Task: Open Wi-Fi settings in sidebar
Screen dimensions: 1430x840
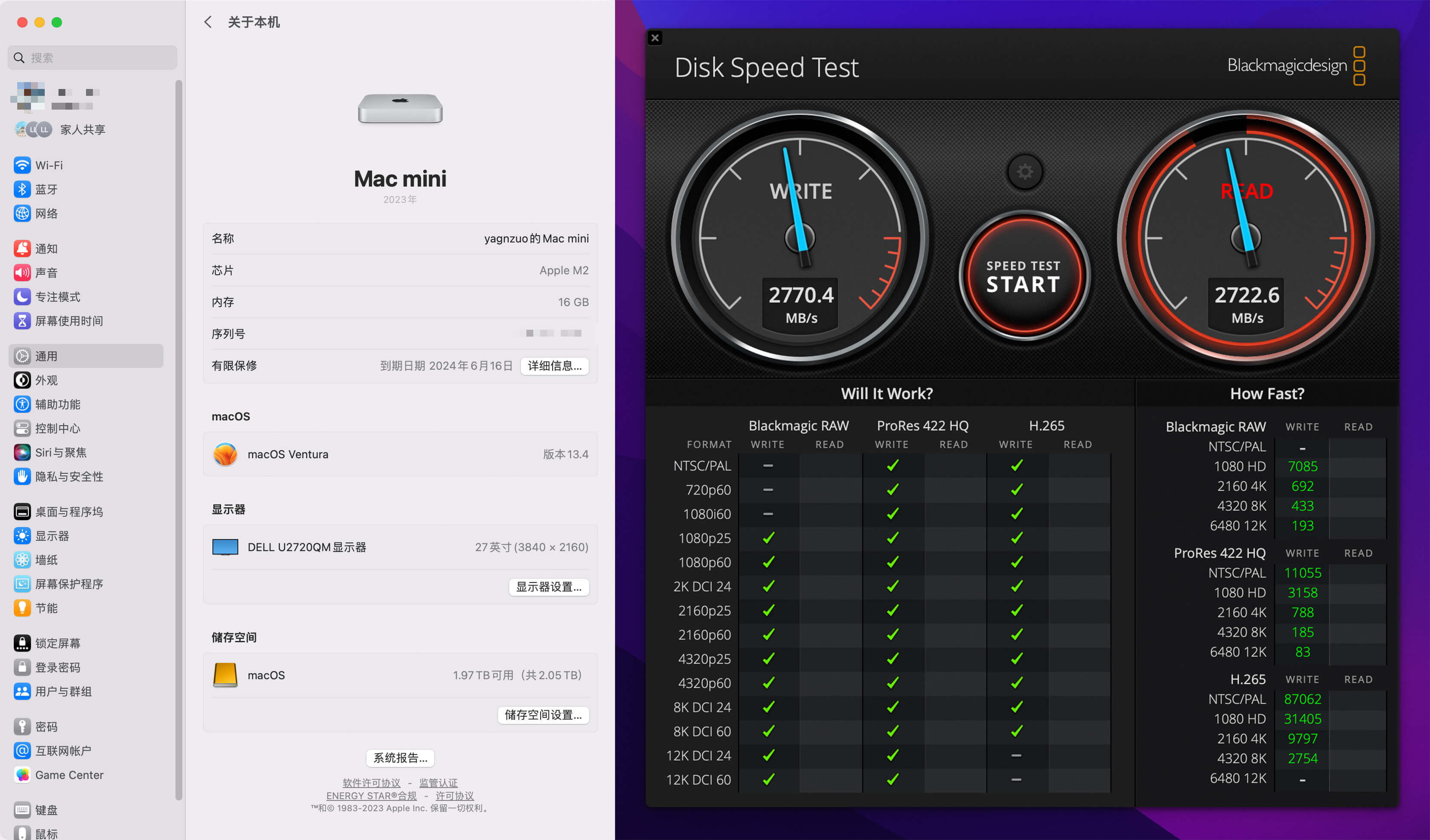Action: pos(49,165)
